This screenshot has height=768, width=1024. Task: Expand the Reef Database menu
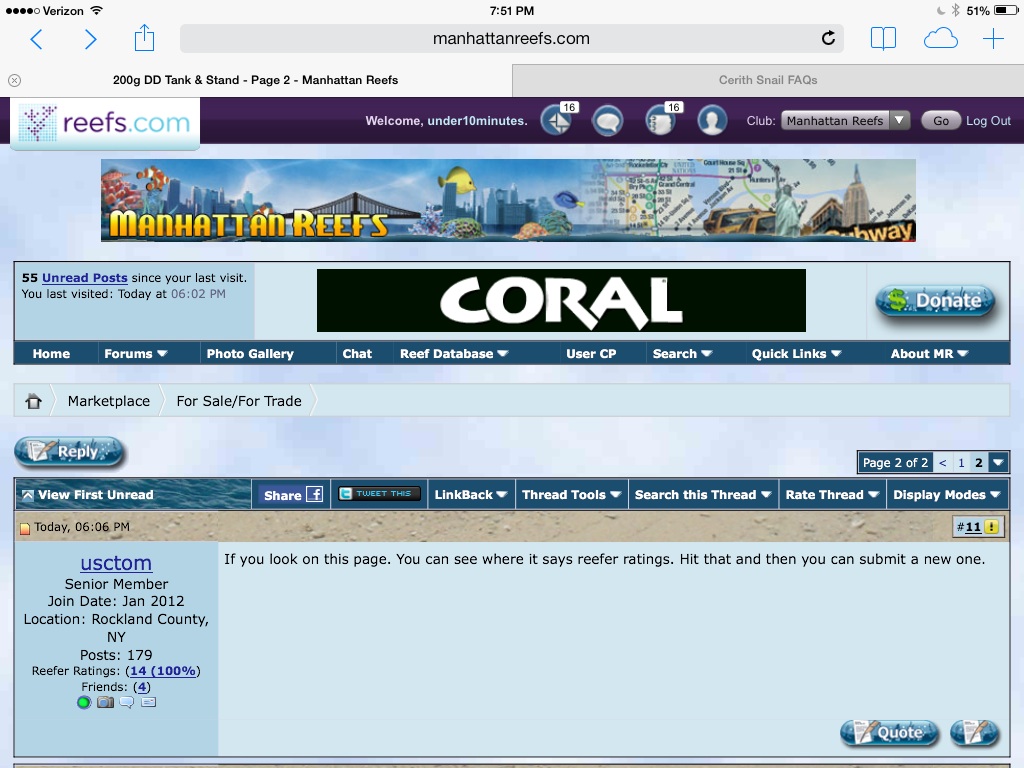[454, 353]
